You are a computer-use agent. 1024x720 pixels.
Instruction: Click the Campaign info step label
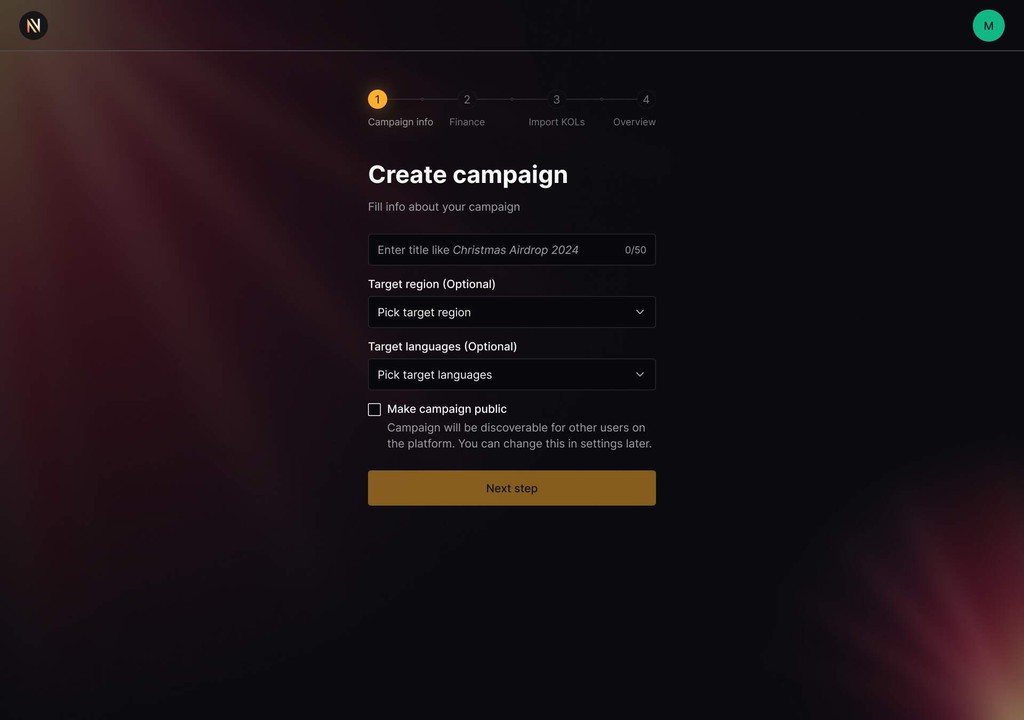point(400,122)
